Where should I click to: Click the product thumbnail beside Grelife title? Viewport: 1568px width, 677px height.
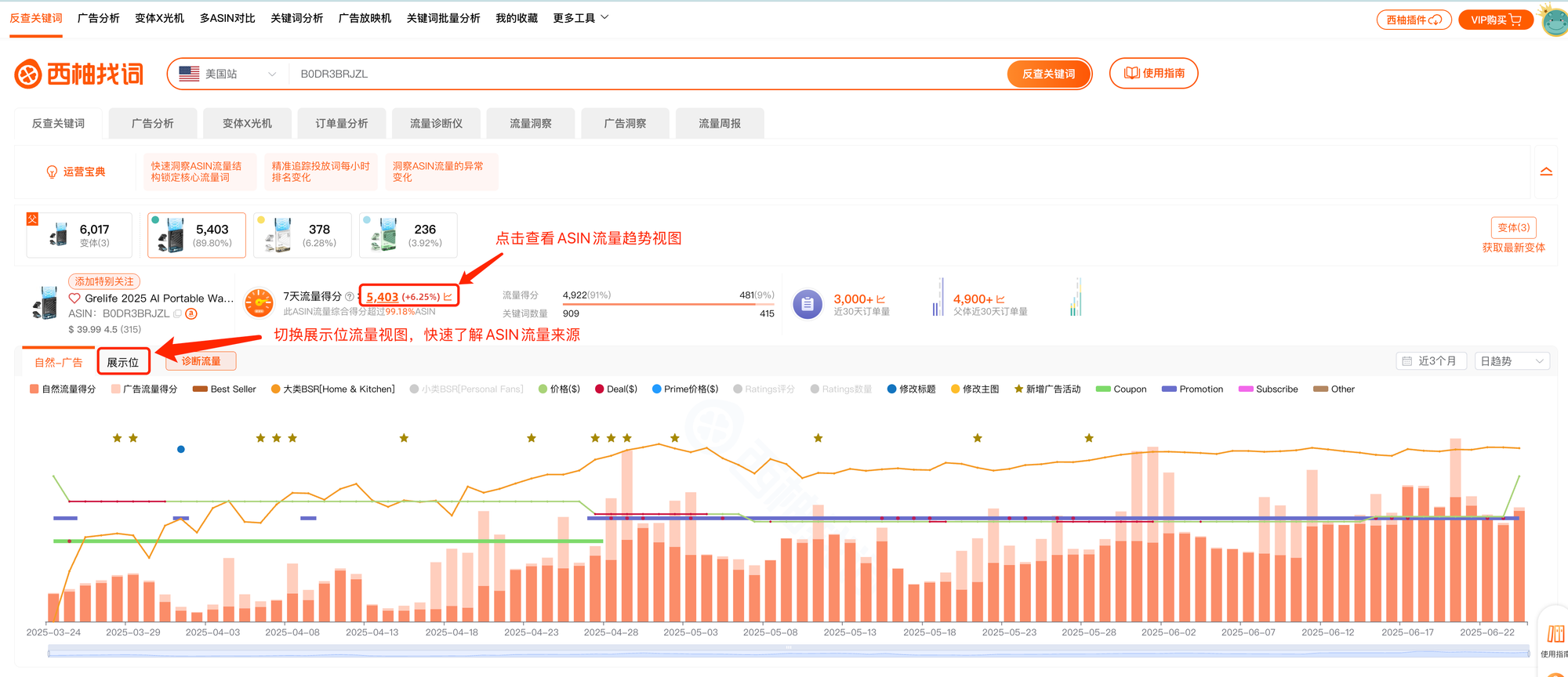tap(45, 302)
